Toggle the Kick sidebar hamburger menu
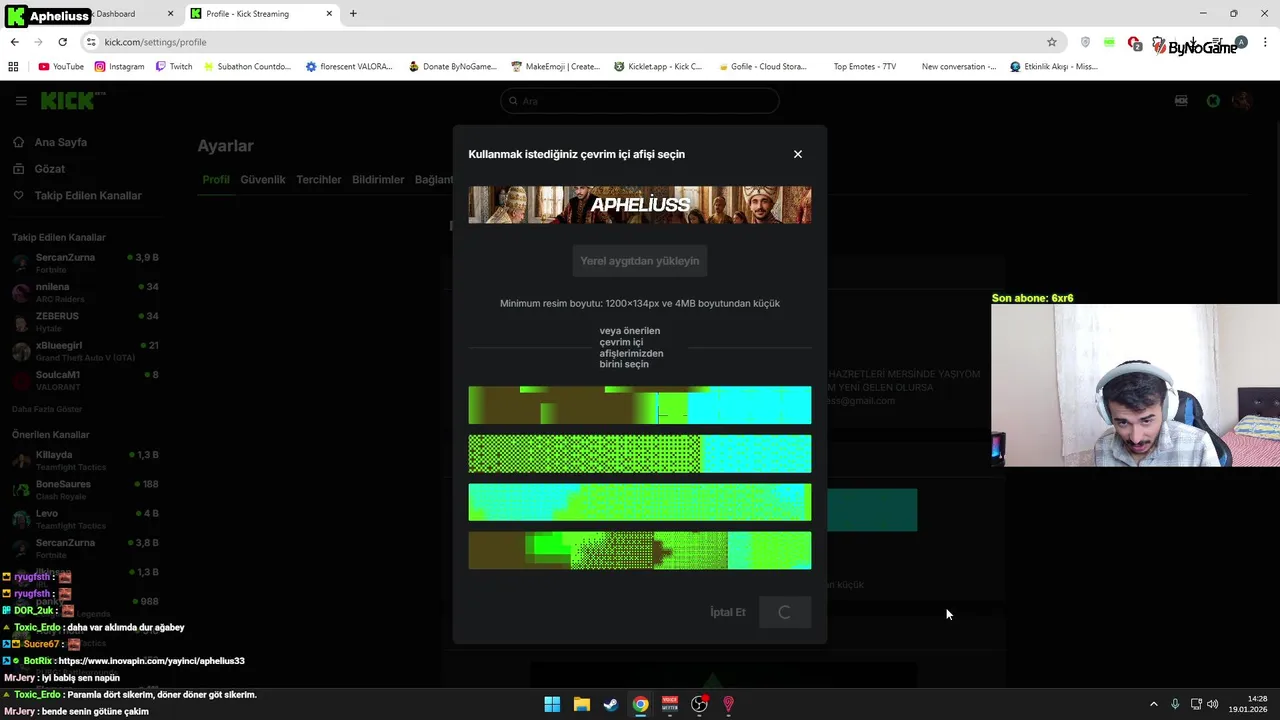Viewport: 1280px width, 720px height. 21,101
